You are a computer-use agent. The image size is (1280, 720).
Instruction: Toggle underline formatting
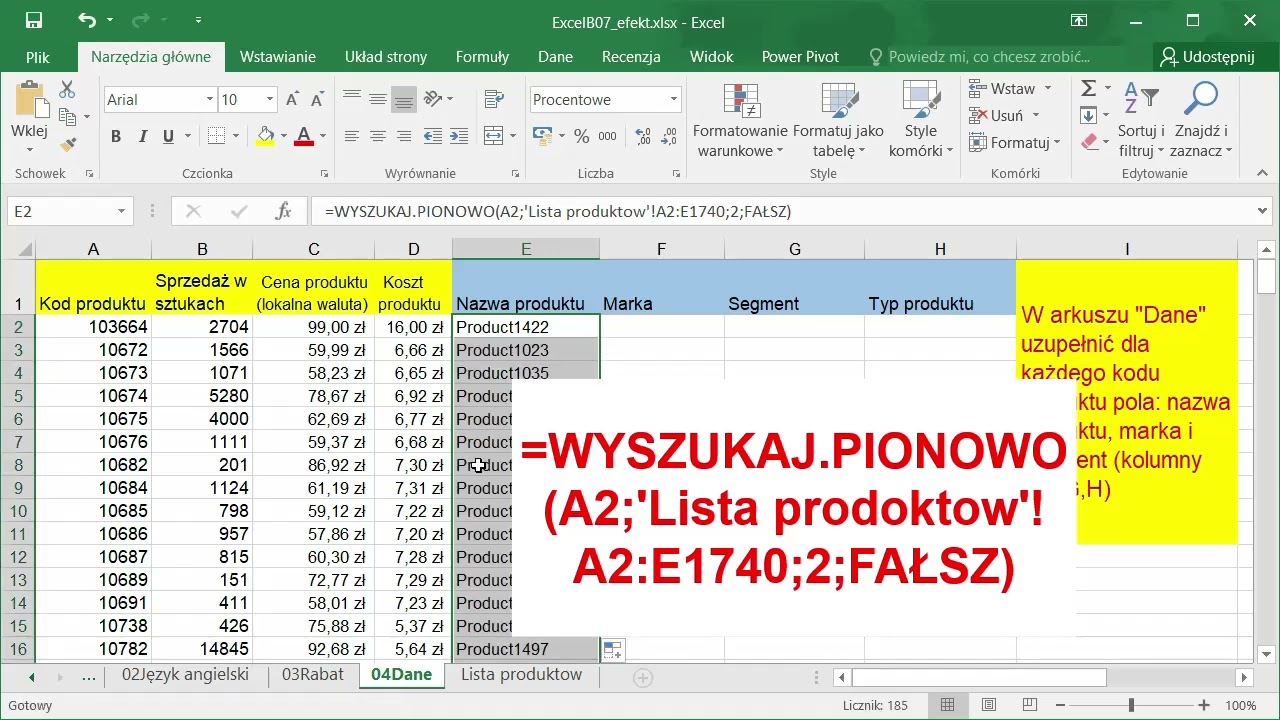pos(168,136)
